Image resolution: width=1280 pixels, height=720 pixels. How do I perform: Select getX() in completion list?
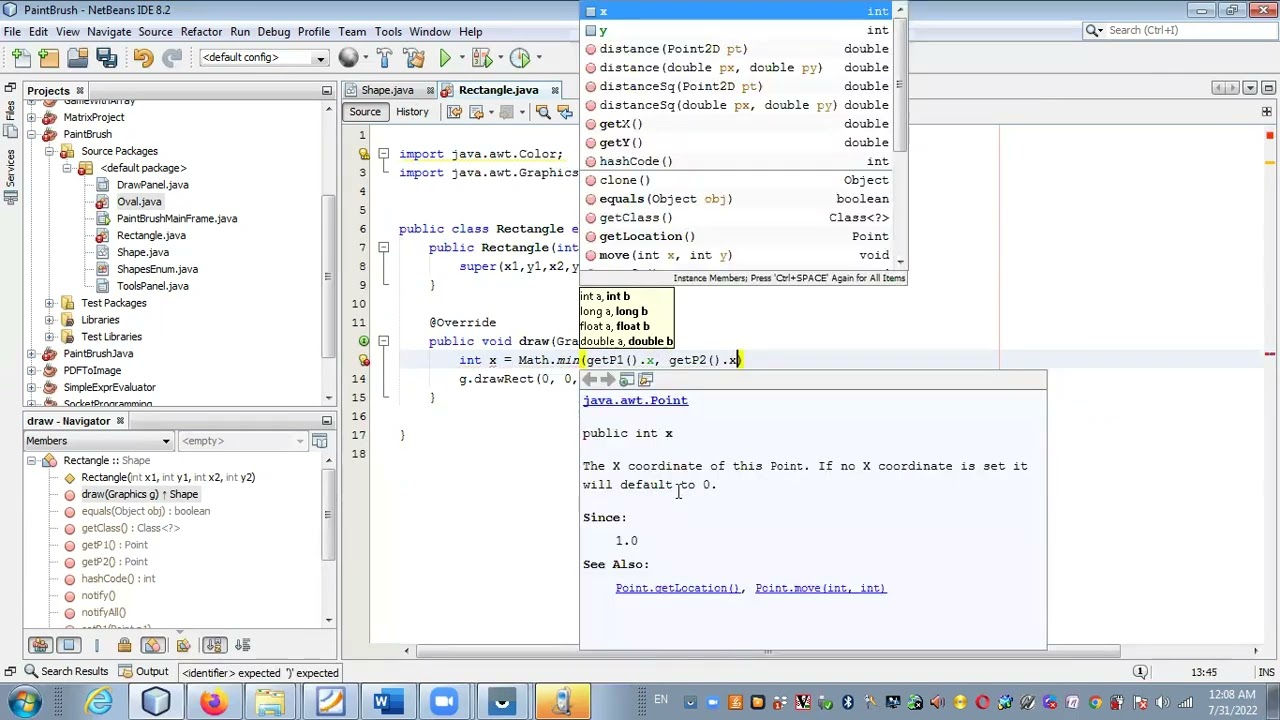click(x=740, y=124)
